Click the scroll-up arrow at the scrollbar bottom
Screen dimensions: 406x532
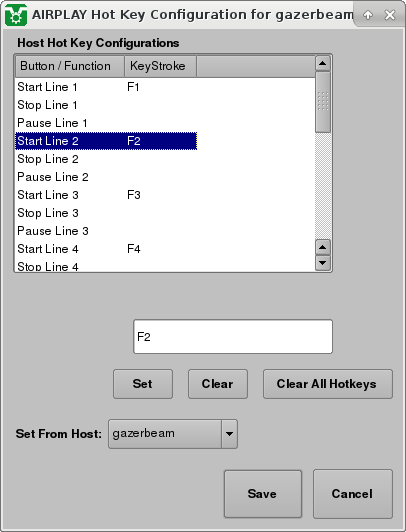point(323,247)
